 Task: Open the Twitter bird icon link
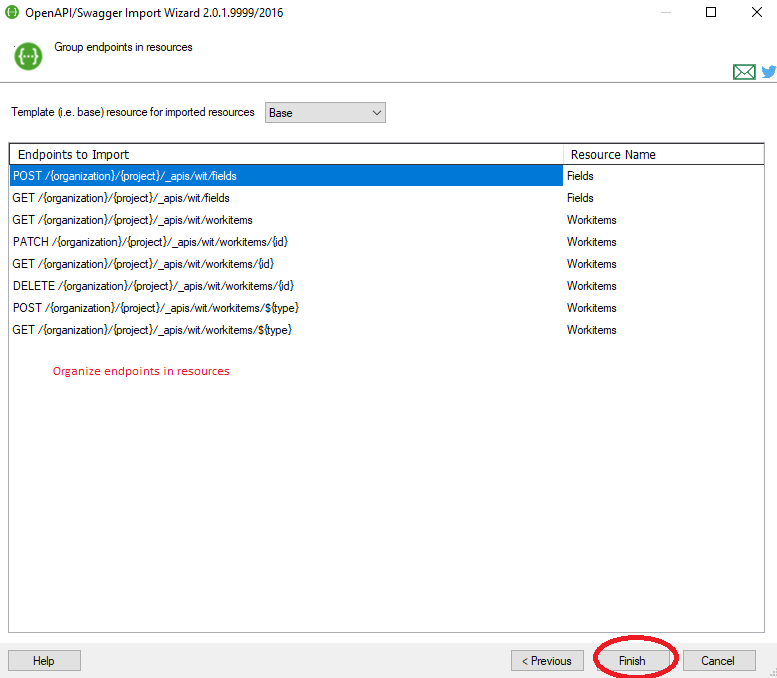769,72
